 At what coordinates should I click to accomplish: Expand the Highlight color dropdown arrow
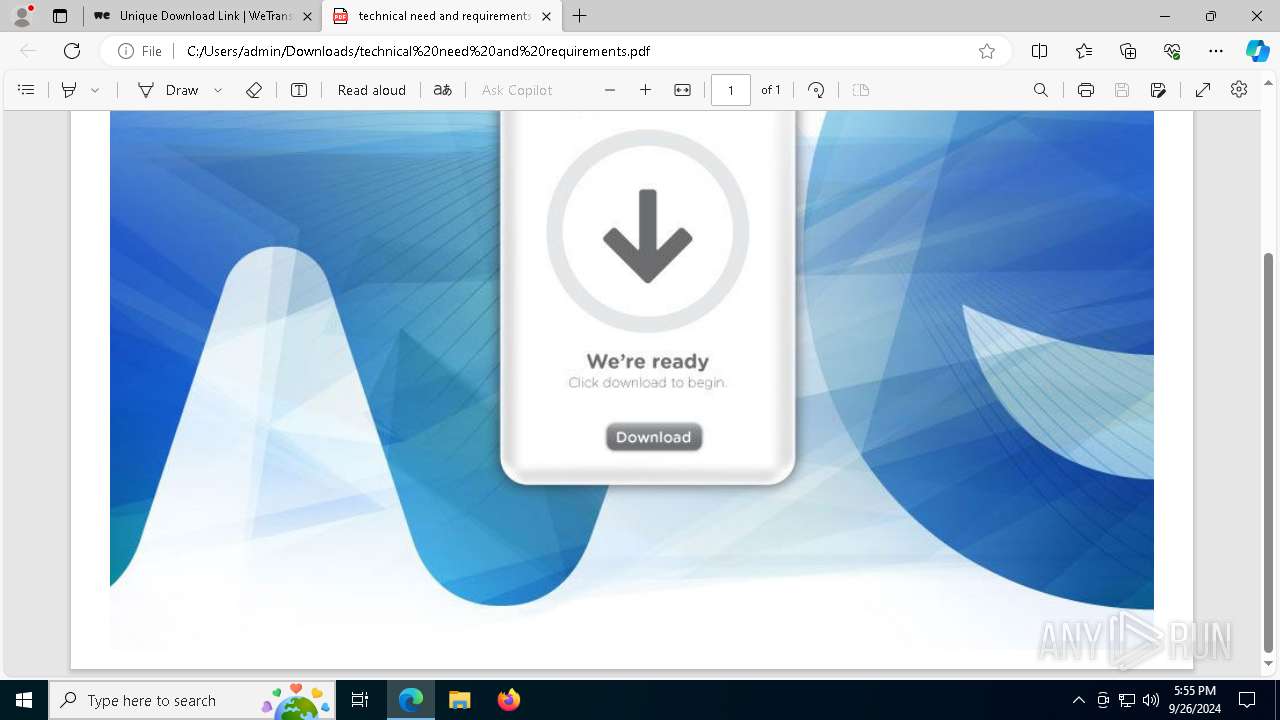click(x=95, y=90)
